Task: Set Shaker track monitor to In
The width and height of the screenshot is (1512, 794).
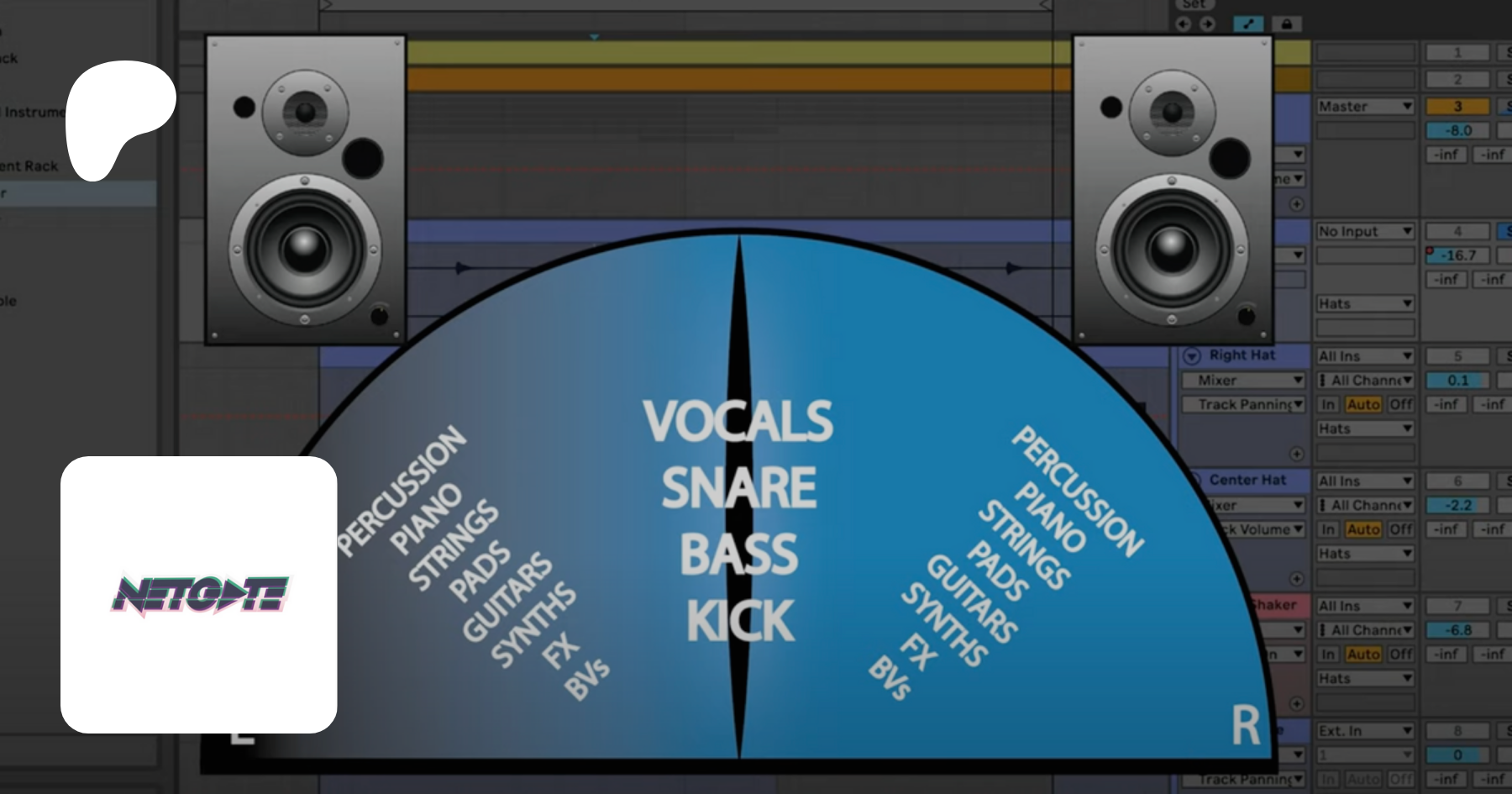Action: pos(1328,654)
